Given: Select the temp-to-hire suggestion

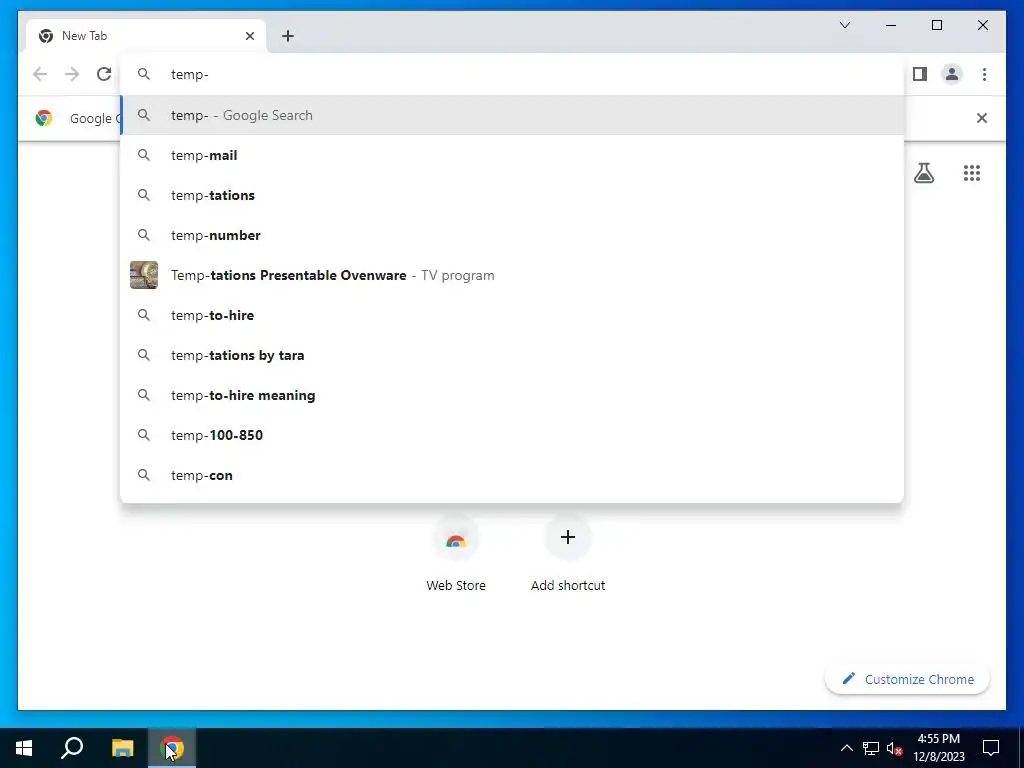Looking at the screenshot, I should tap(512, 315).
